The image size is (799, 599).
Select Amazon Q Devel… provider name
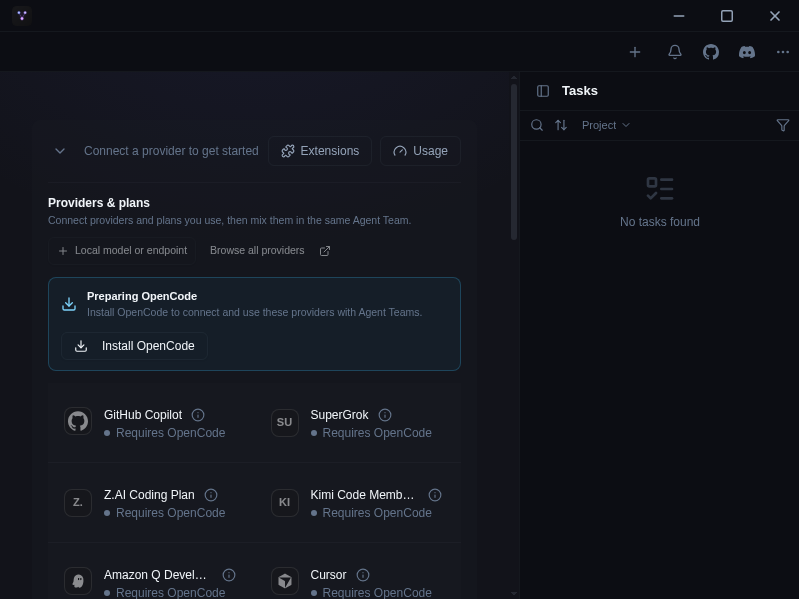tap(155, 575)
